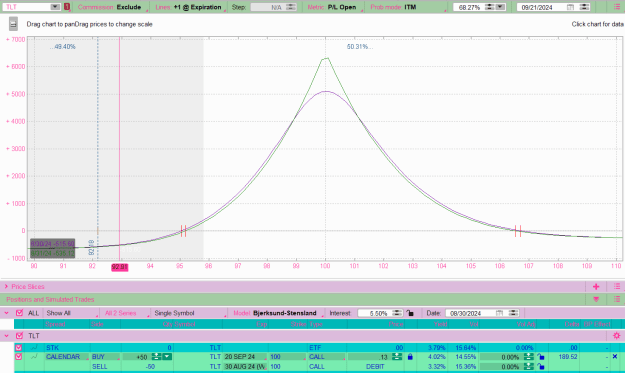Collapse the TLT group chevron

tap(6, 336)
